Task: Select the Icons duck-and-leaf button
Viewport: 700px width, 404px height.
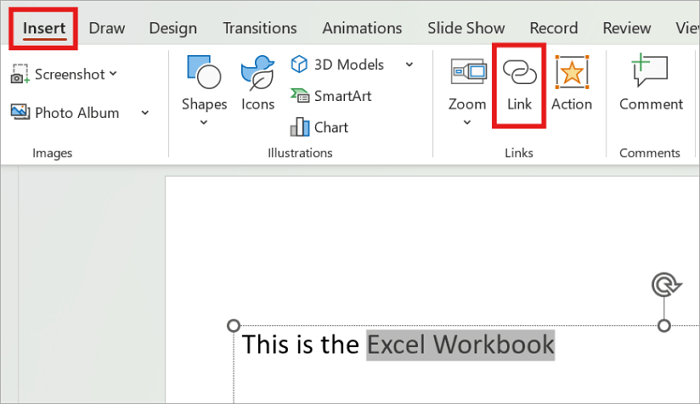Action: click(258, 73)
